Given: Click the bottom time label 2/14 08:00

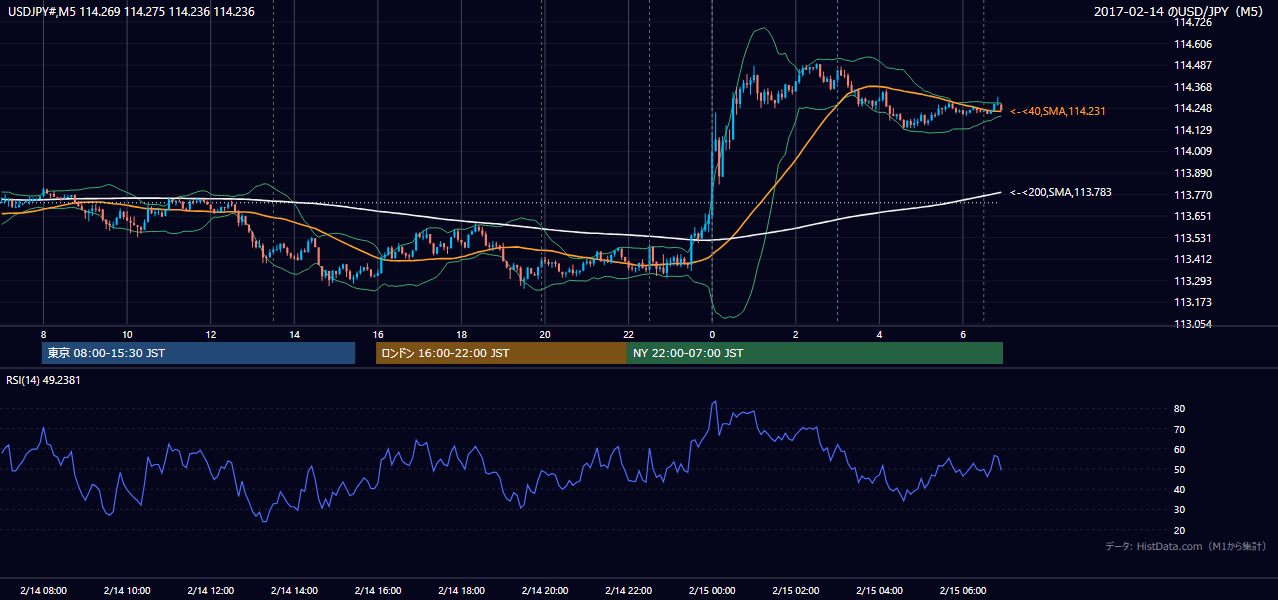Looking at the screenshot, I should [x=43, y=590].
